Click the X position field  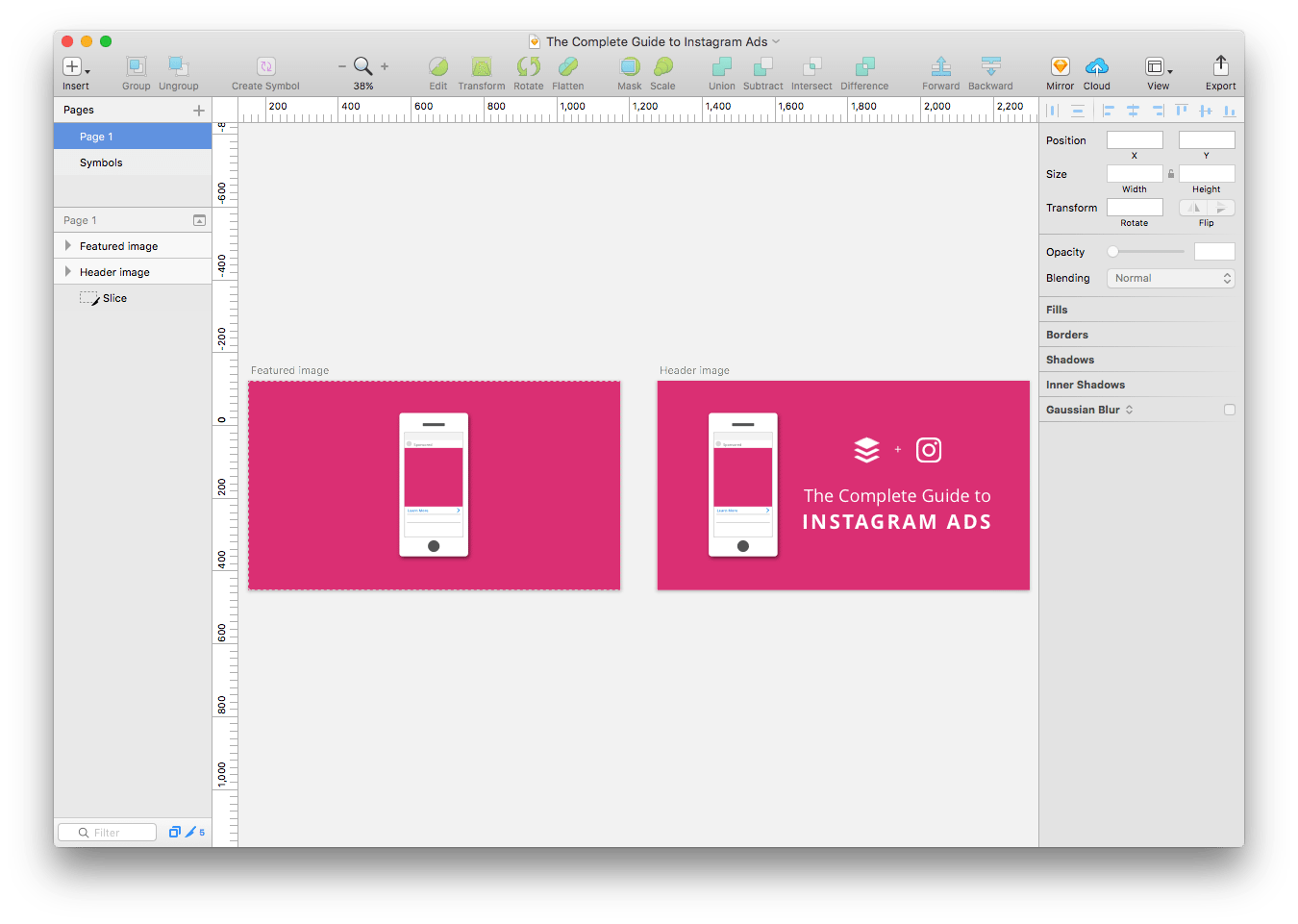point(1135,140)
